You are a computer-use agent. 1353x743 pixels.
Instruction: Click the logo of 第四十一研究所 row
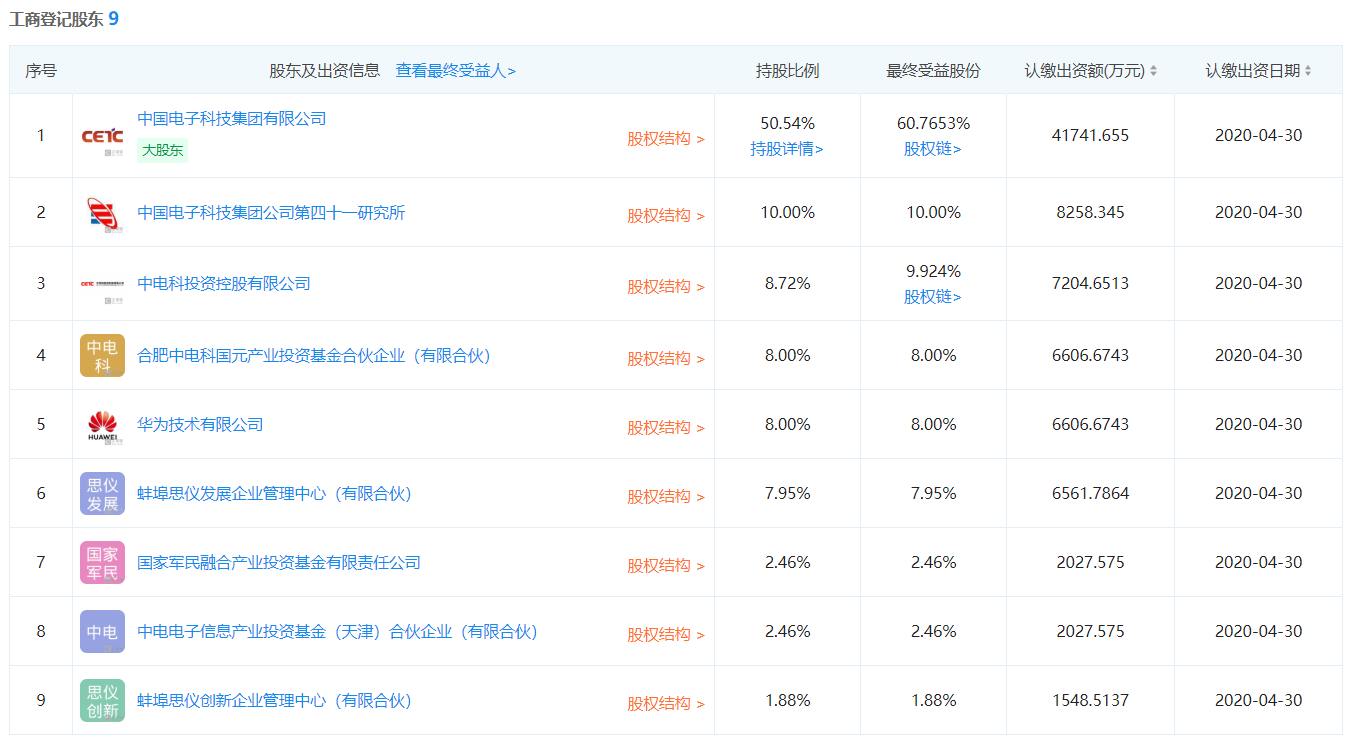(102, 213)
